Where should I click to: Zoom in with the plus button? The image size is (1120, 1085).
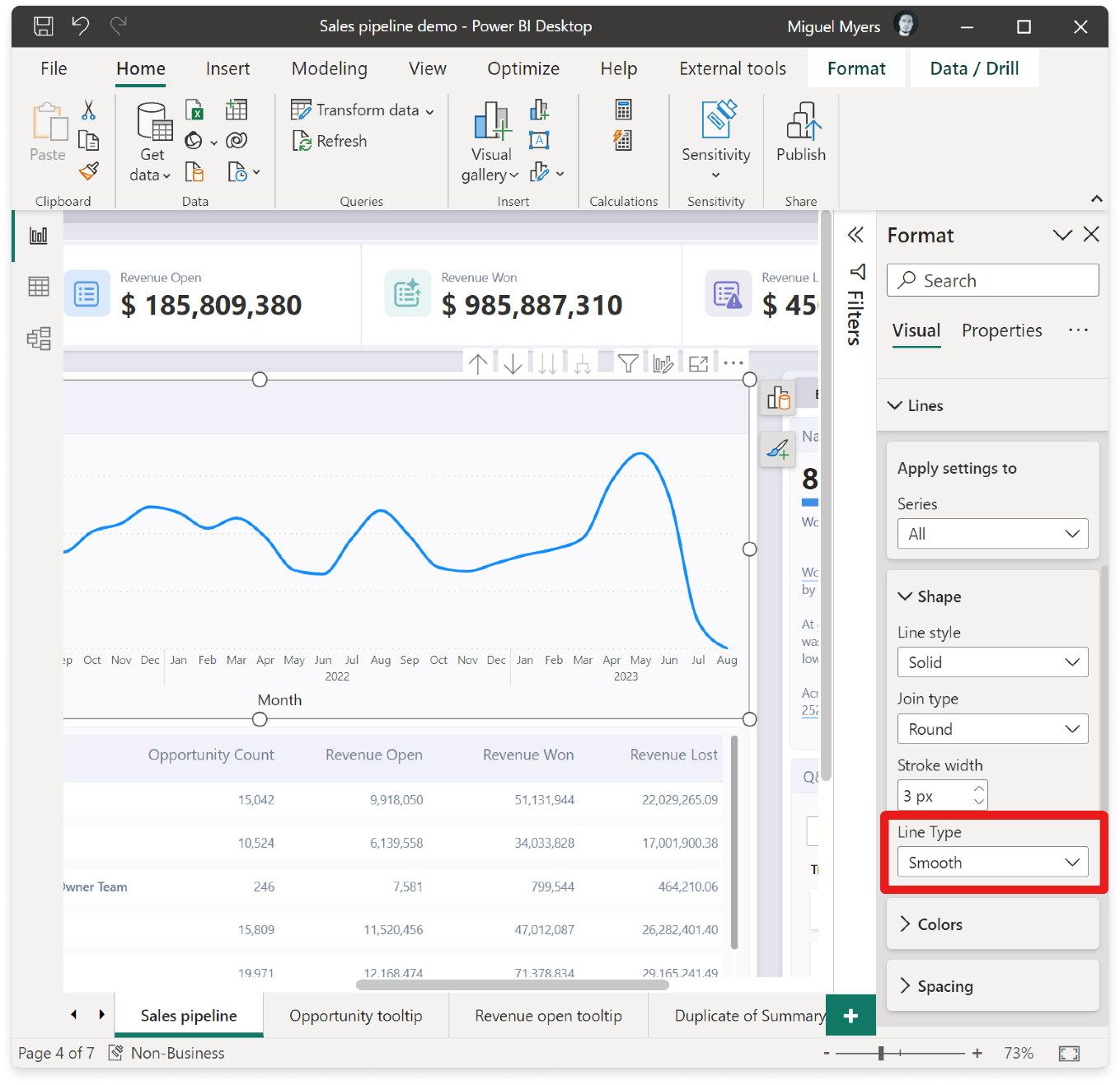[x=977, y=1053]
